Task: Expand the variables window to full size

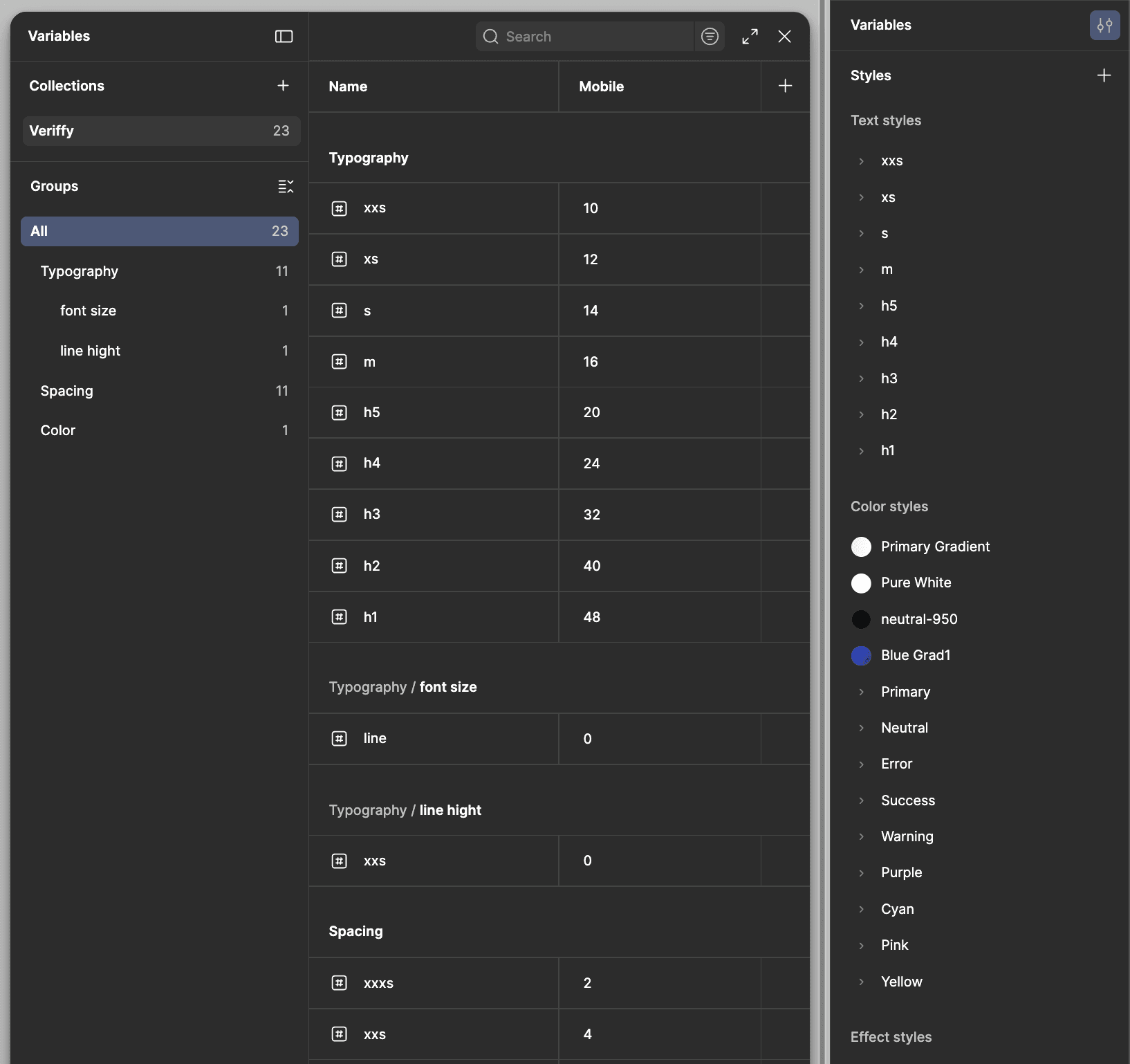Action: [x=750, y=36]
